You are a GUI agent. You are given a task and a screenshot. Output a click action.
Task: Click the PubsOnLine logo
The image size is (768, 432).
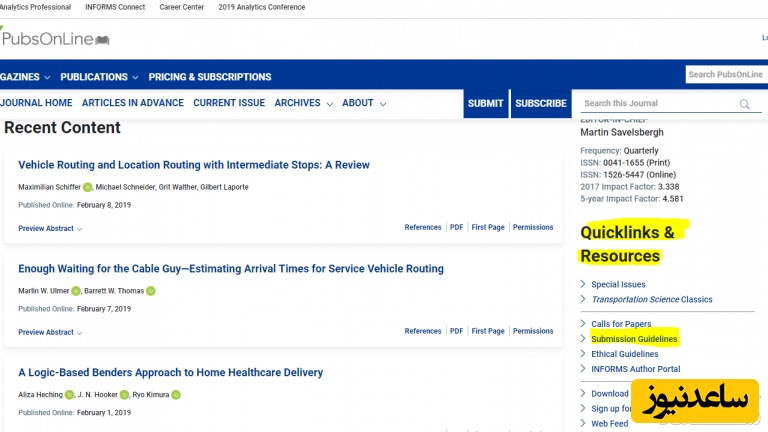click(x=55, y=39)
